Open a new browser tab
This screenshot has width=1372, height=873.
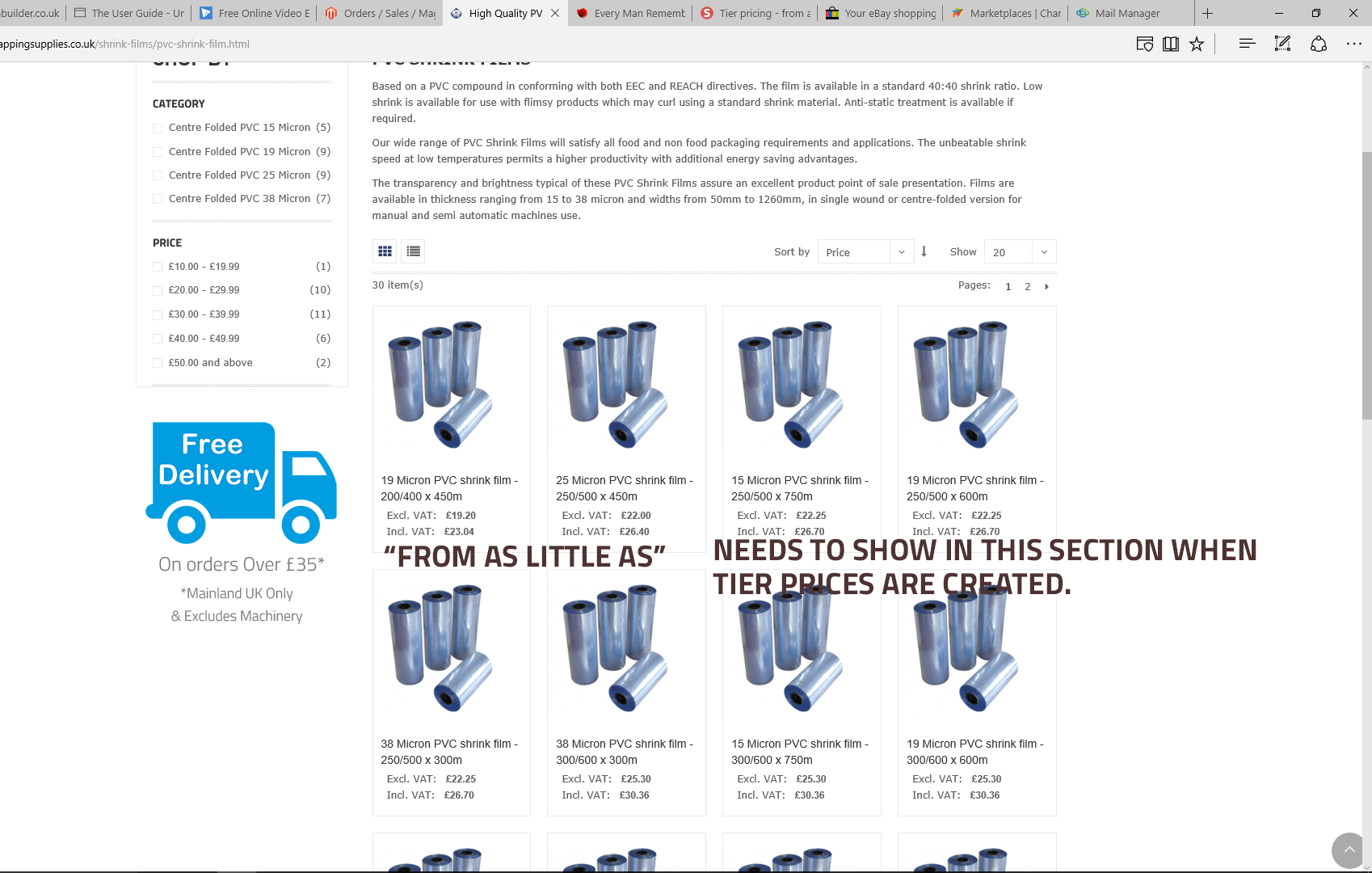pos(1207,13)
